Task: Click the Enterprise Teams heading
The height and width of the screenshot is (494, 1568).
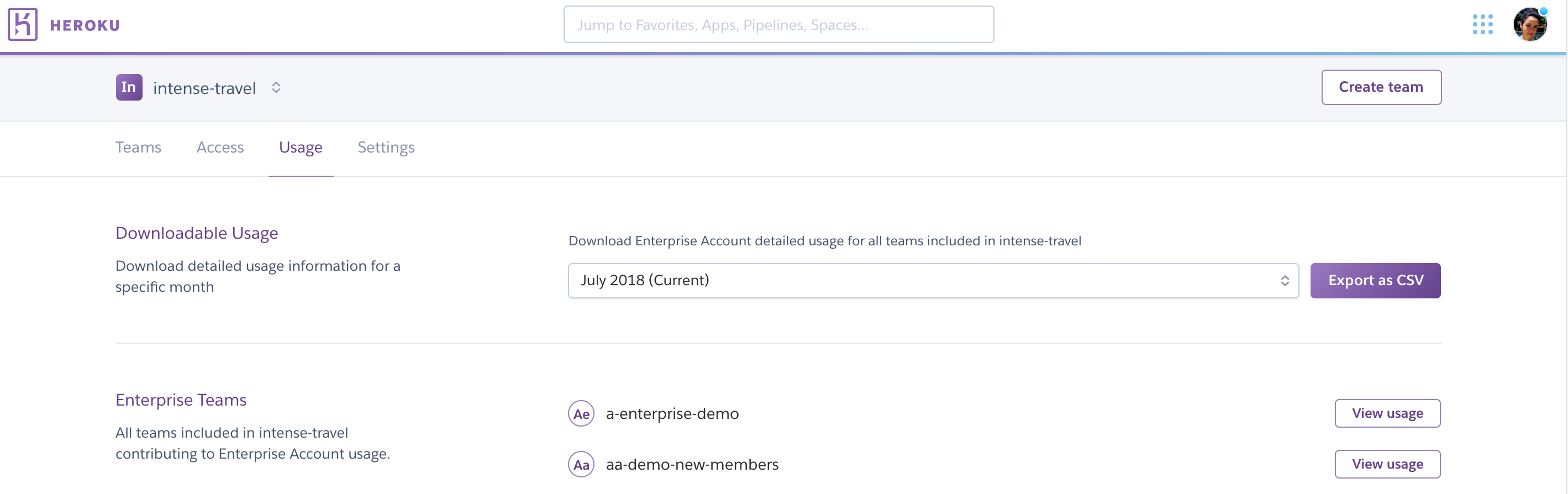Action: pyautogui.click(x=181, y=400)
